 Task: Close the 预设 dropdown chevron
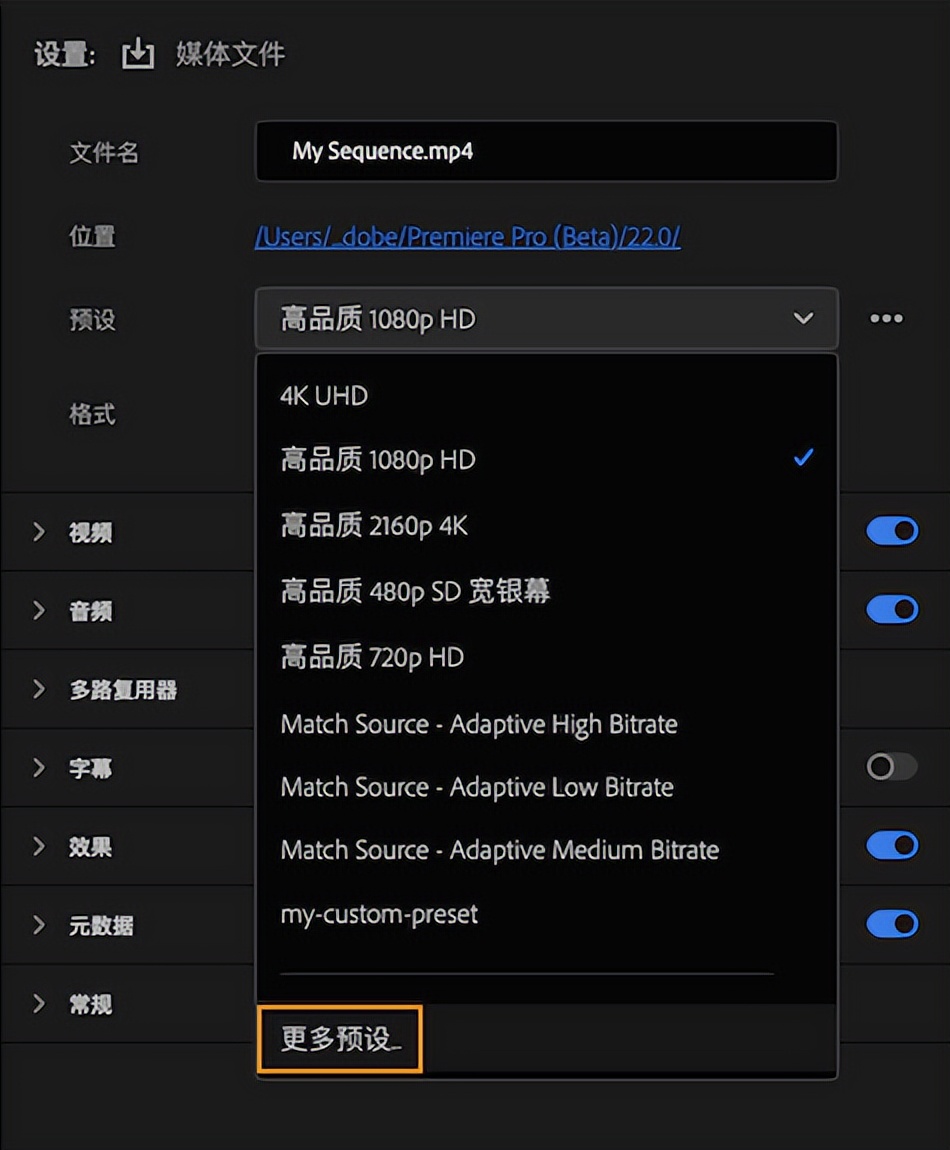803,318
